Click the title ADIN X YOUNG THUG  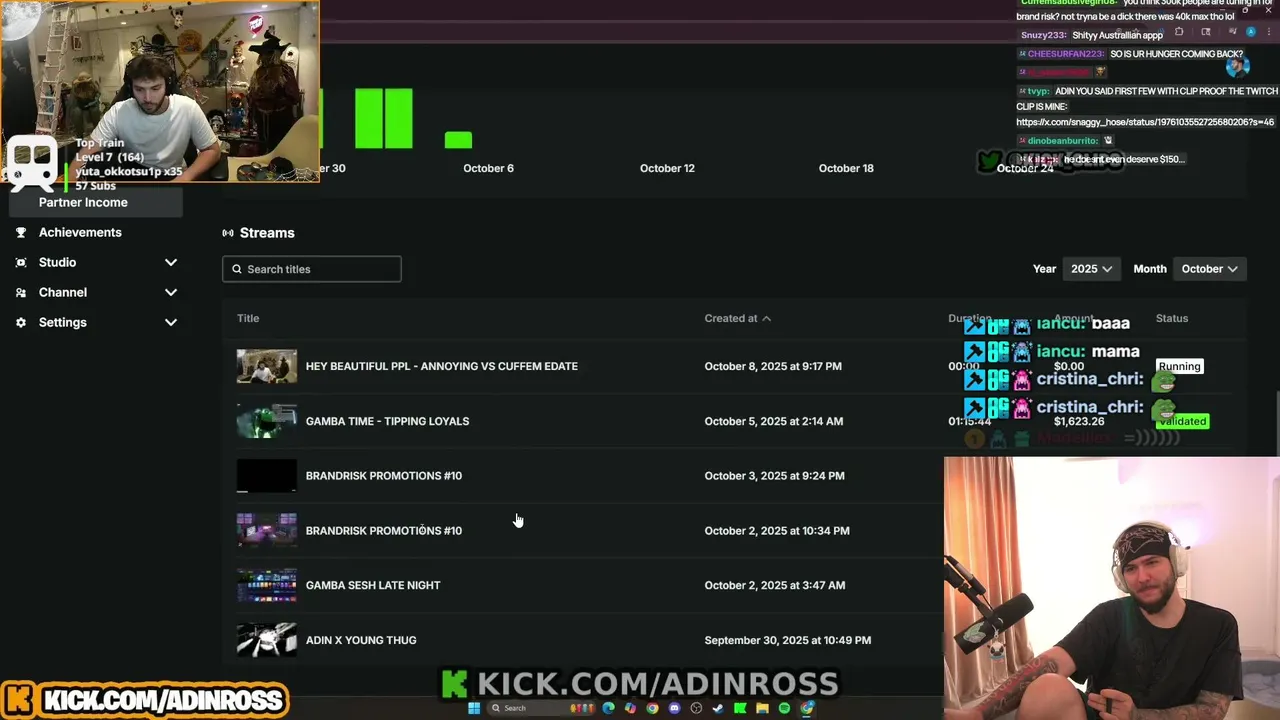tap(361, 640)
